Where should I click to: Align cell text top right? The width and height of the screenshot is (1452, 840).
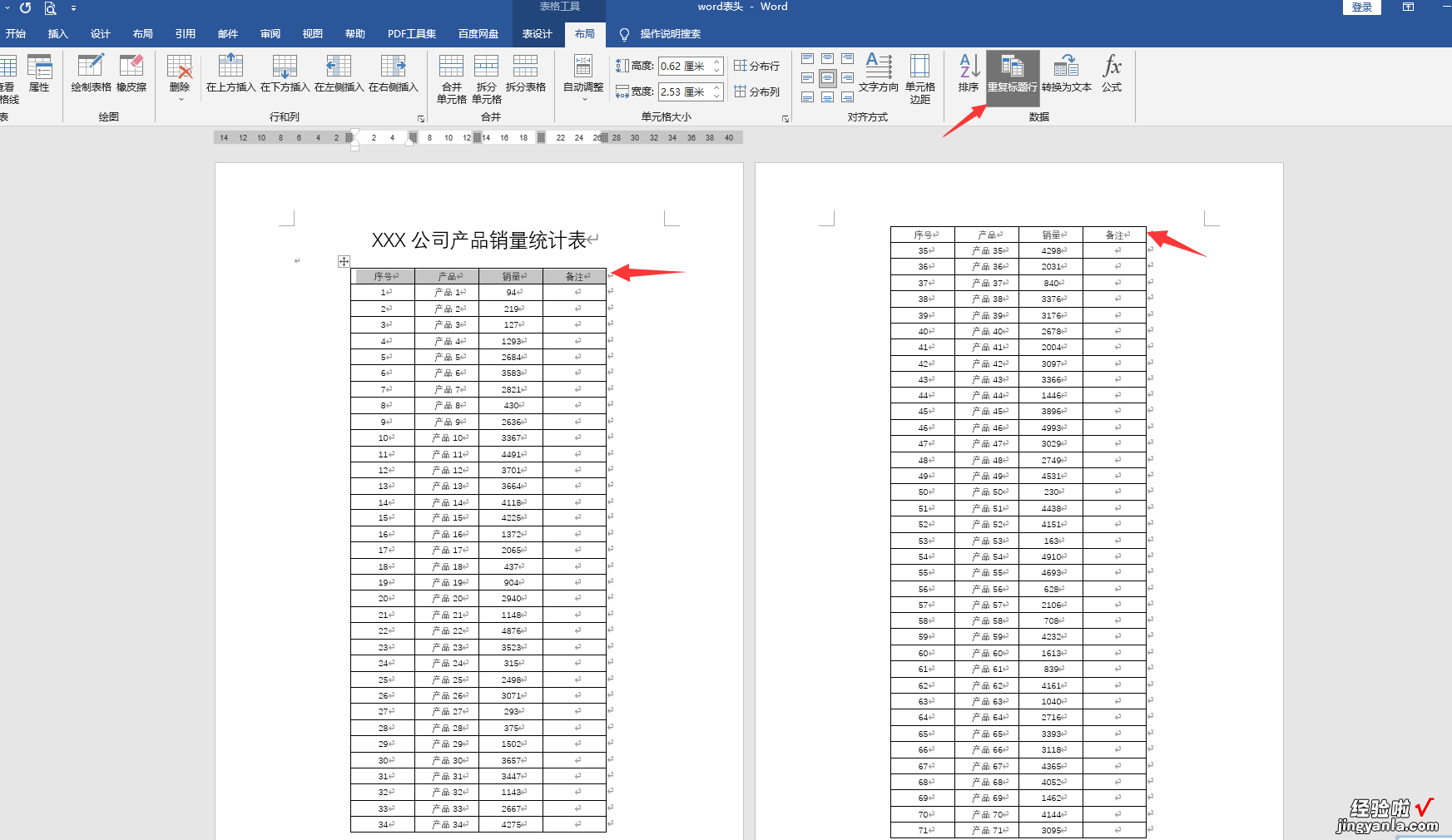pos(848,59)
